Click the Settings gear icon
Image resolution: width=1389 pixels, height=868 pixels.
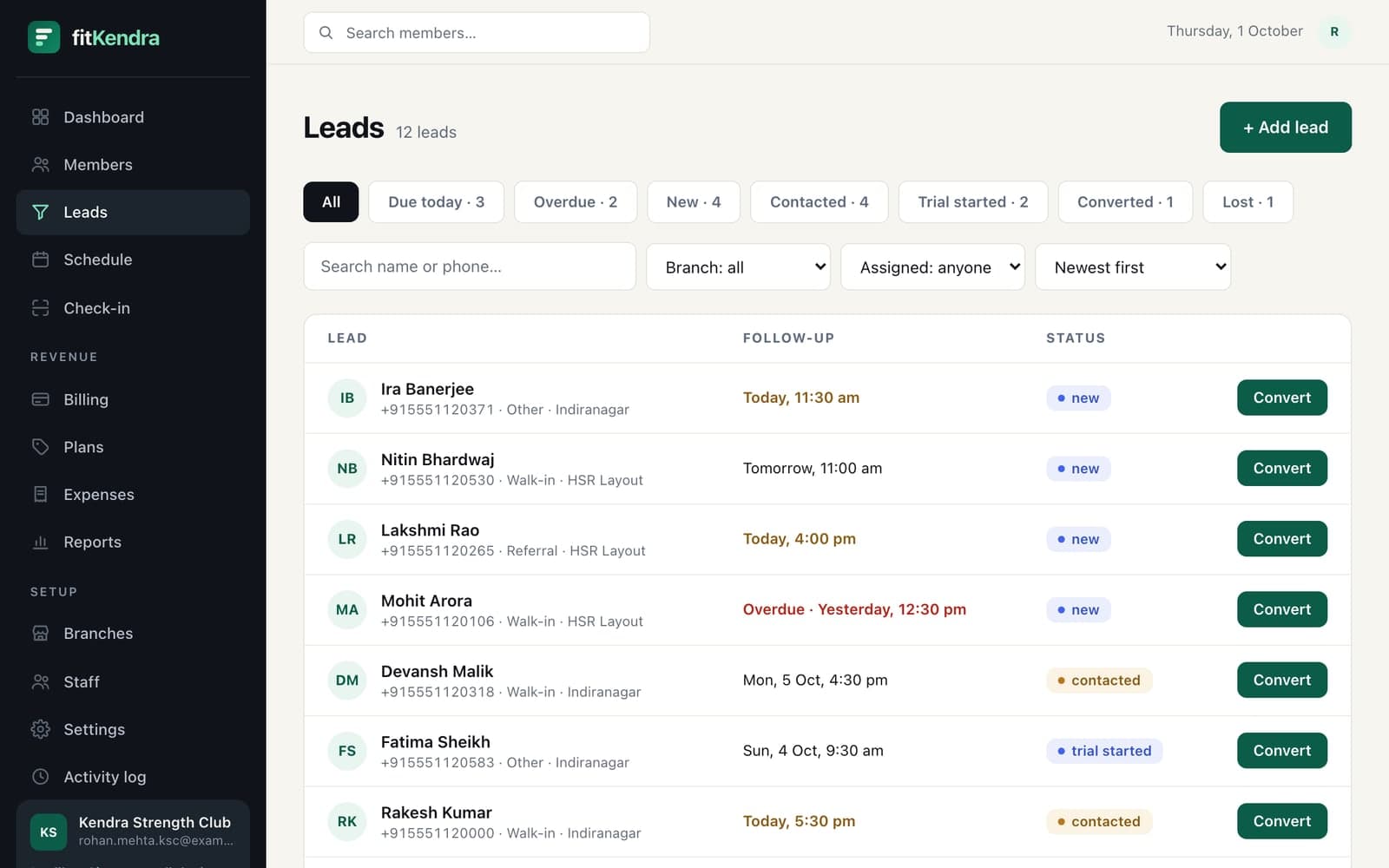41,729
